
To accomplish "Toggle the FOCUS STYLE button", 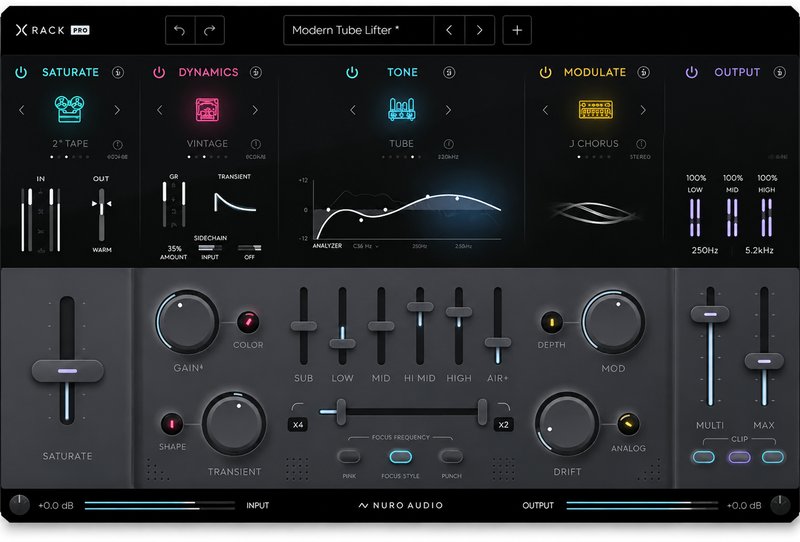I will 401,456.
